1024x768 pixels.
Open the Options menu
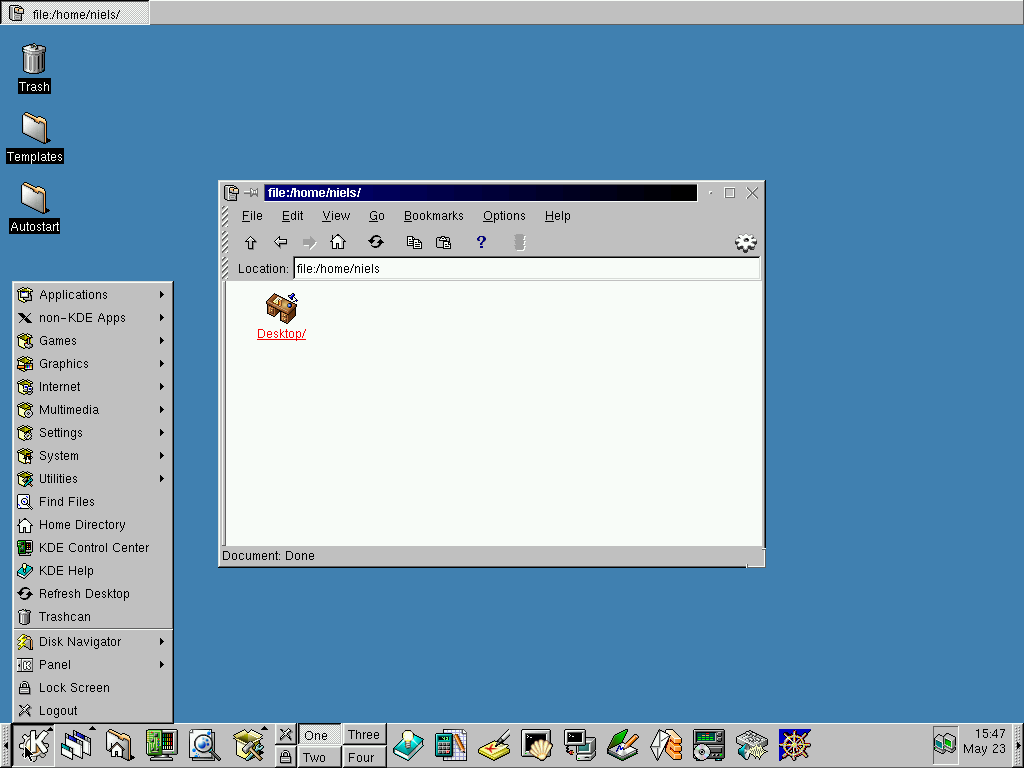(504, 216)
